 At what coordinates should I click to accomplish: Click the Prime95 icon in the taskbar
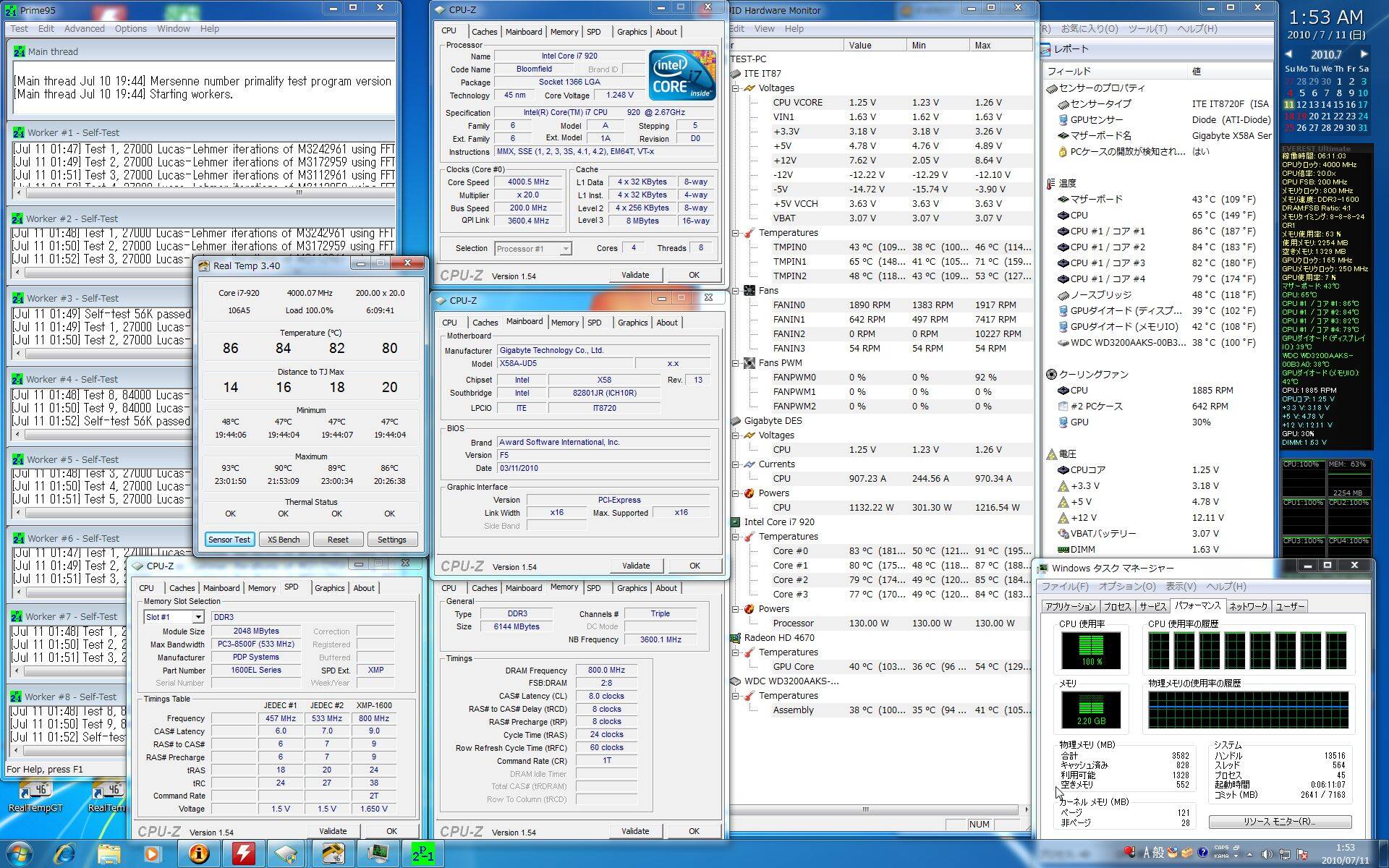(x=422, y=854)
